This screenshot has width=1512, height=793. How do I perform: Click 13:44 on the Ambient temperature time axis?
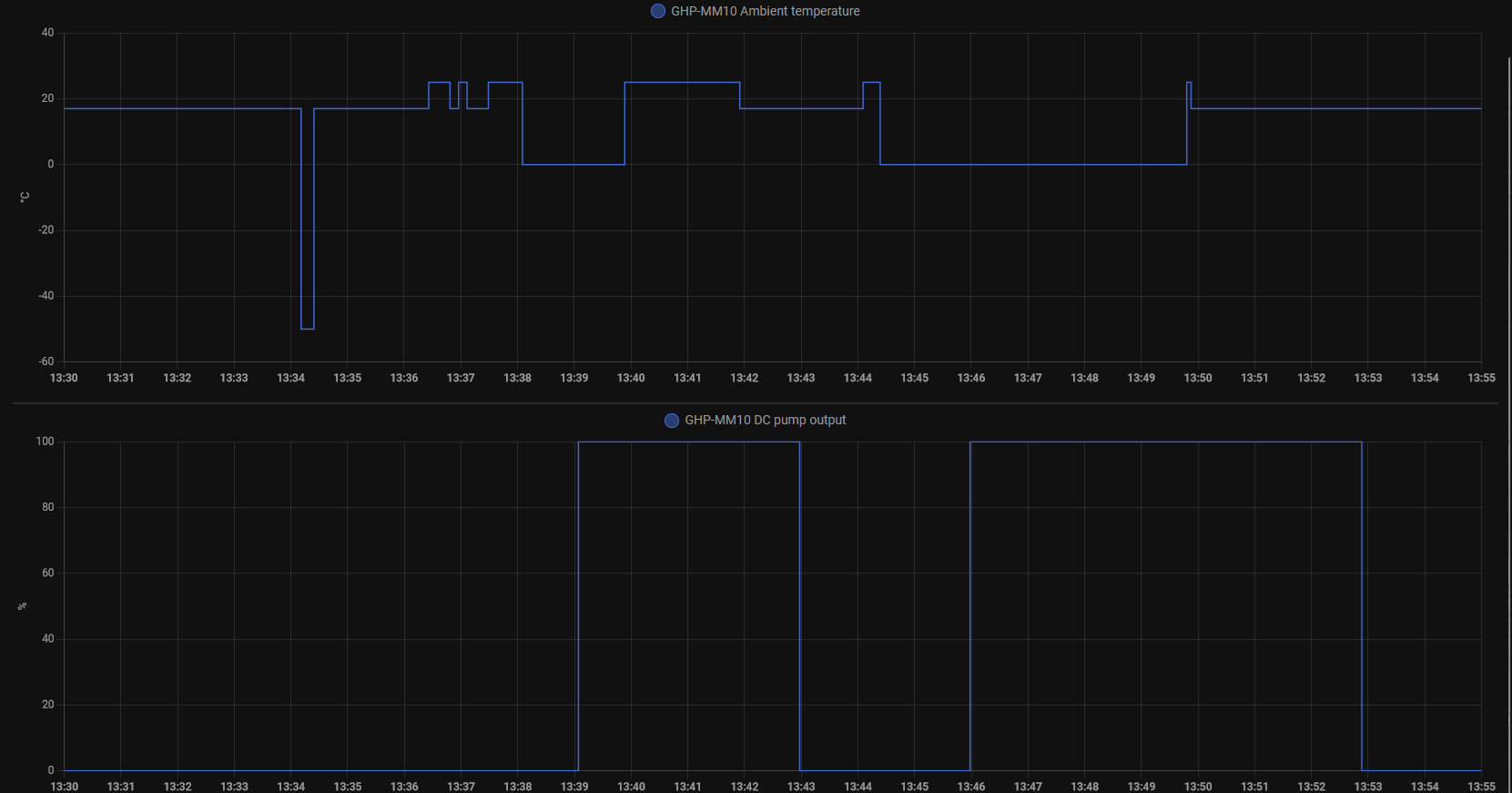(x=857, y=378)
